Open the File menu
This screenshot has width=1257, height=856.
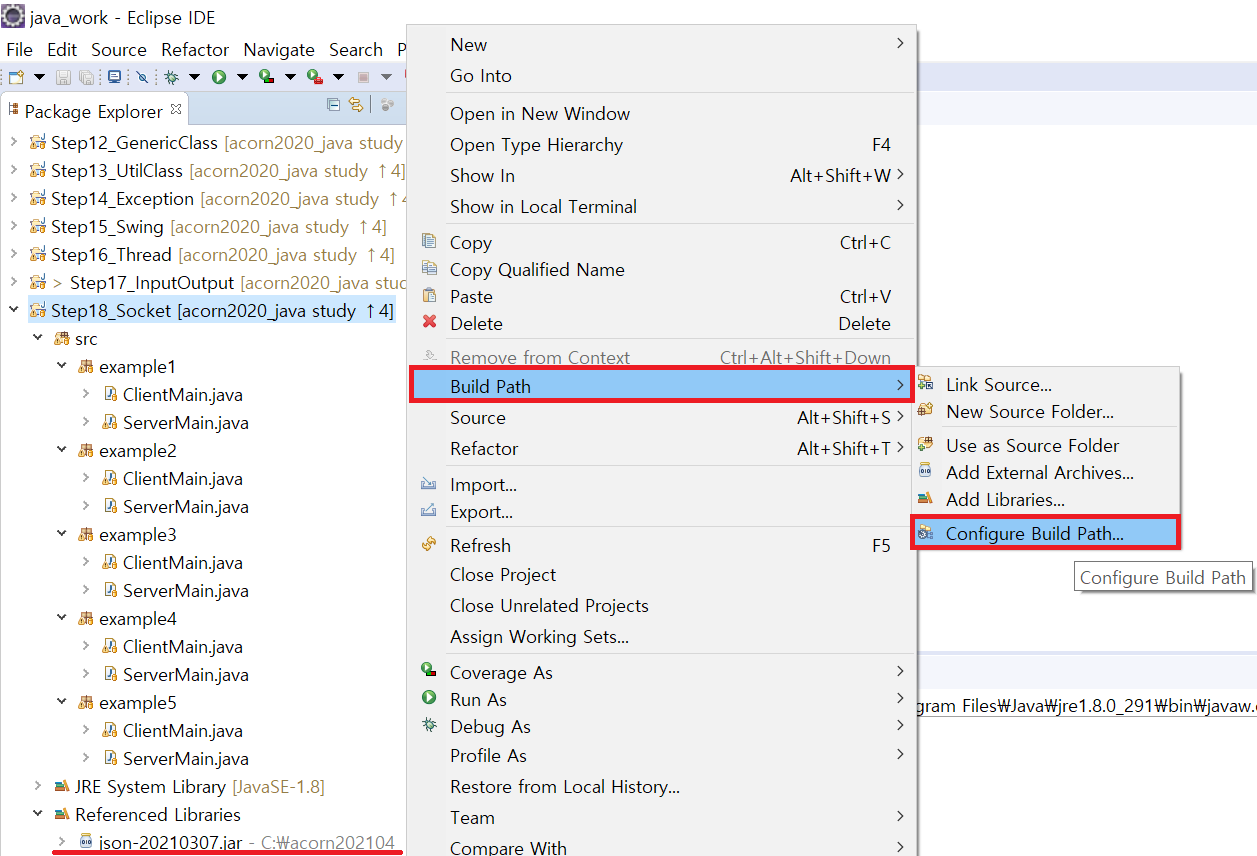point(19,49)
